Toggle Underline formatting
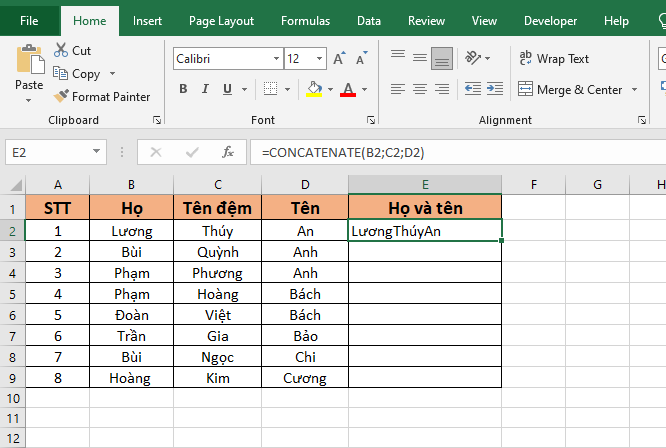 pos(227,89)
